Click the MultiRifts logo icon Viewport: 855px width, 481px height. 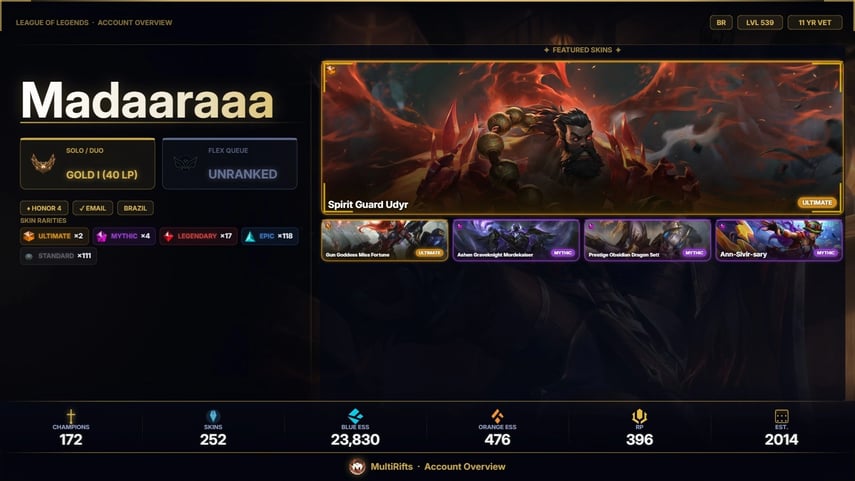(x=357, y=467)
